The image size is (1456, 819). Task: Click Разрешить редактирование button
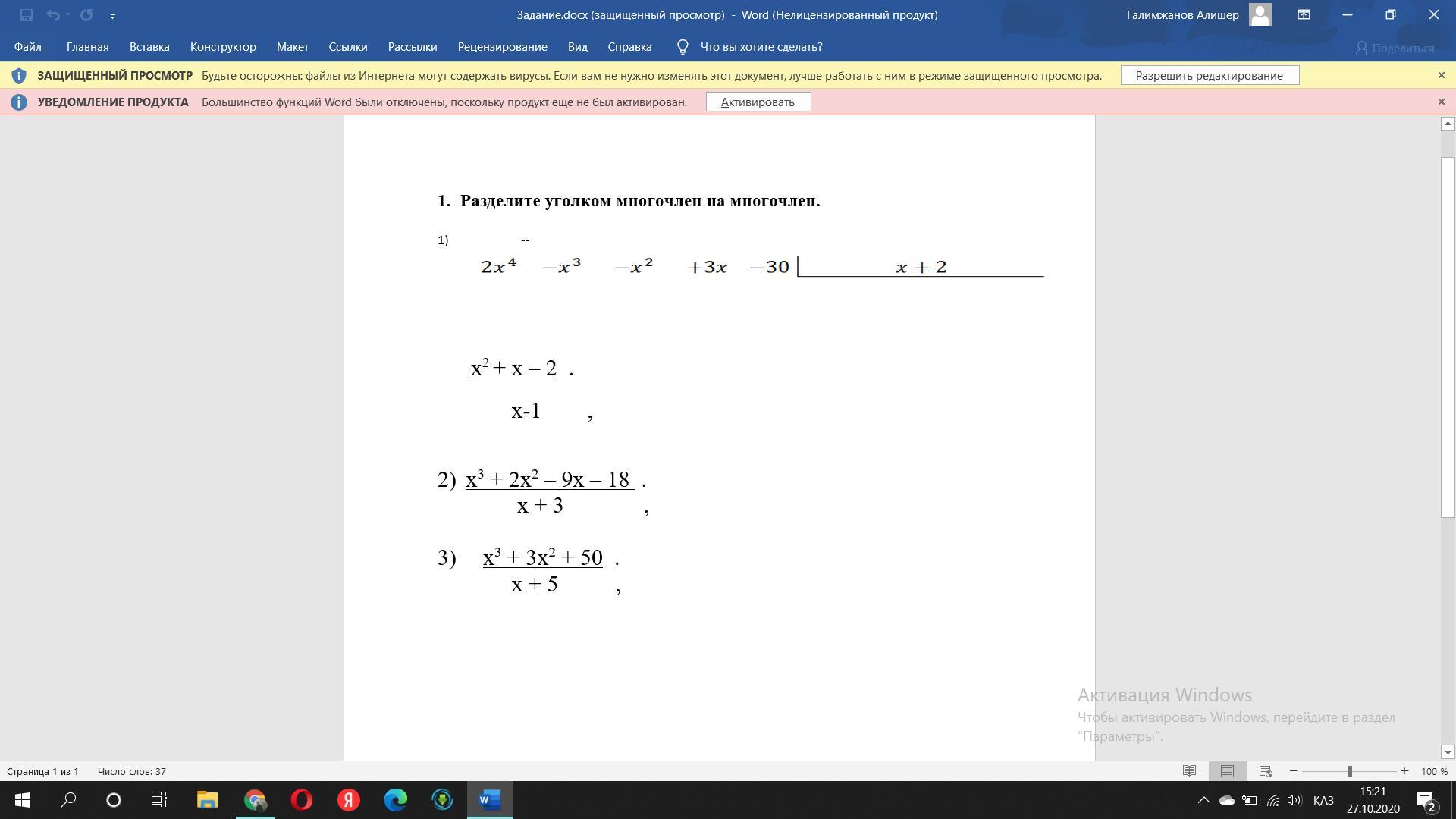click(1210, 75)
